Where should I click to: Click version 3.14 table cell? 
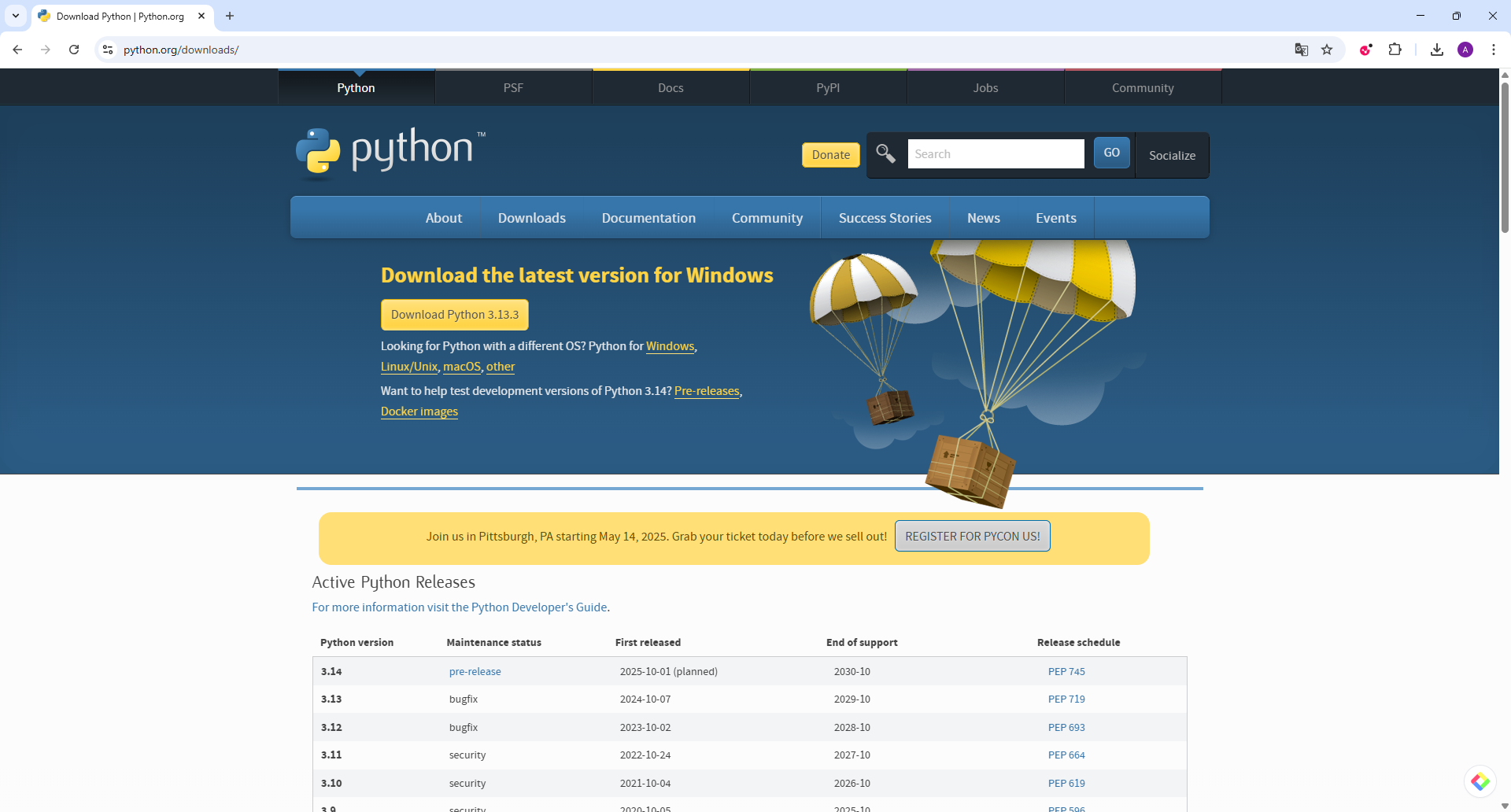[x=331, y=671]
